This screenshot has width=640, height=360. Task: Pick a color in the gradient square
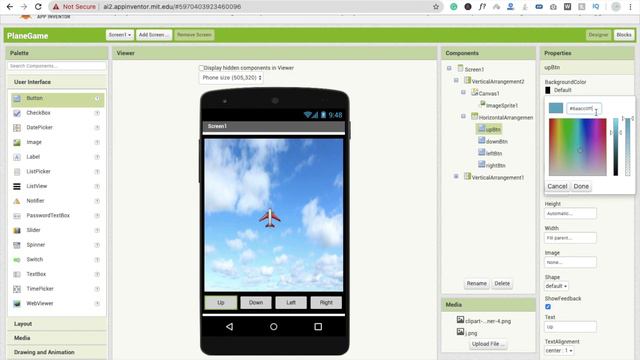(578, 147)
